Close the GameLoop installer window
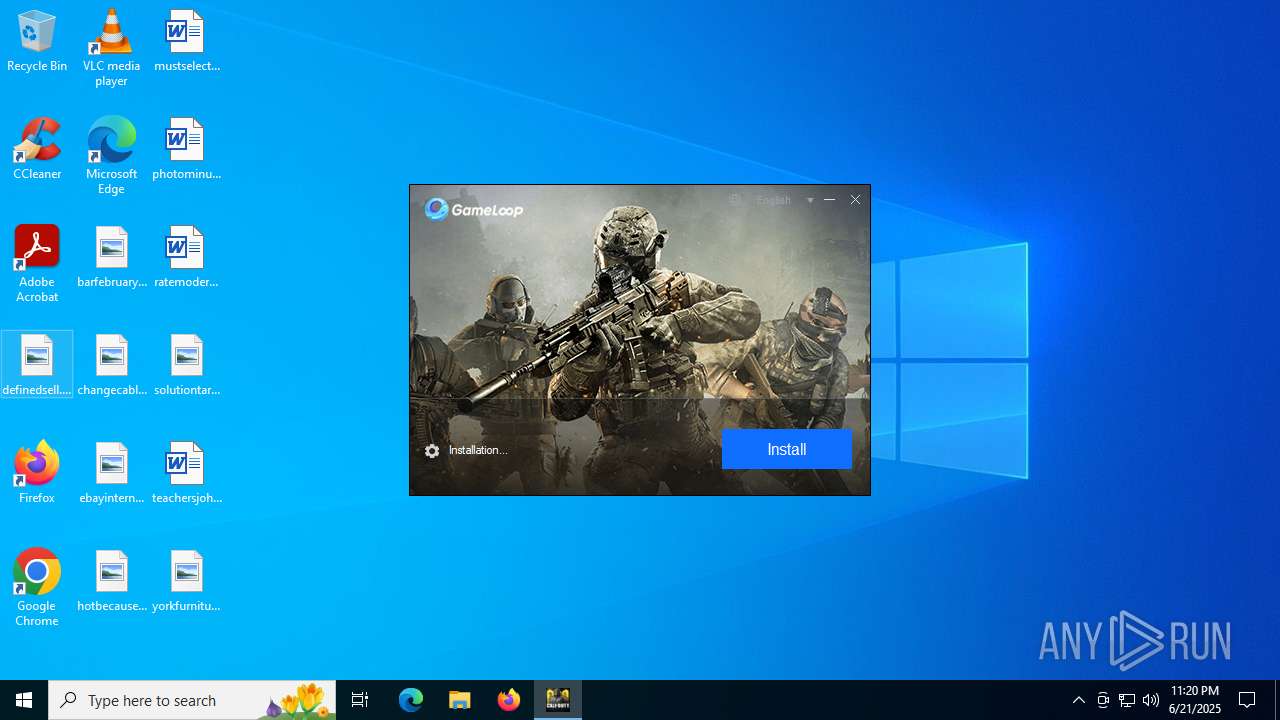 coord(855,200)
